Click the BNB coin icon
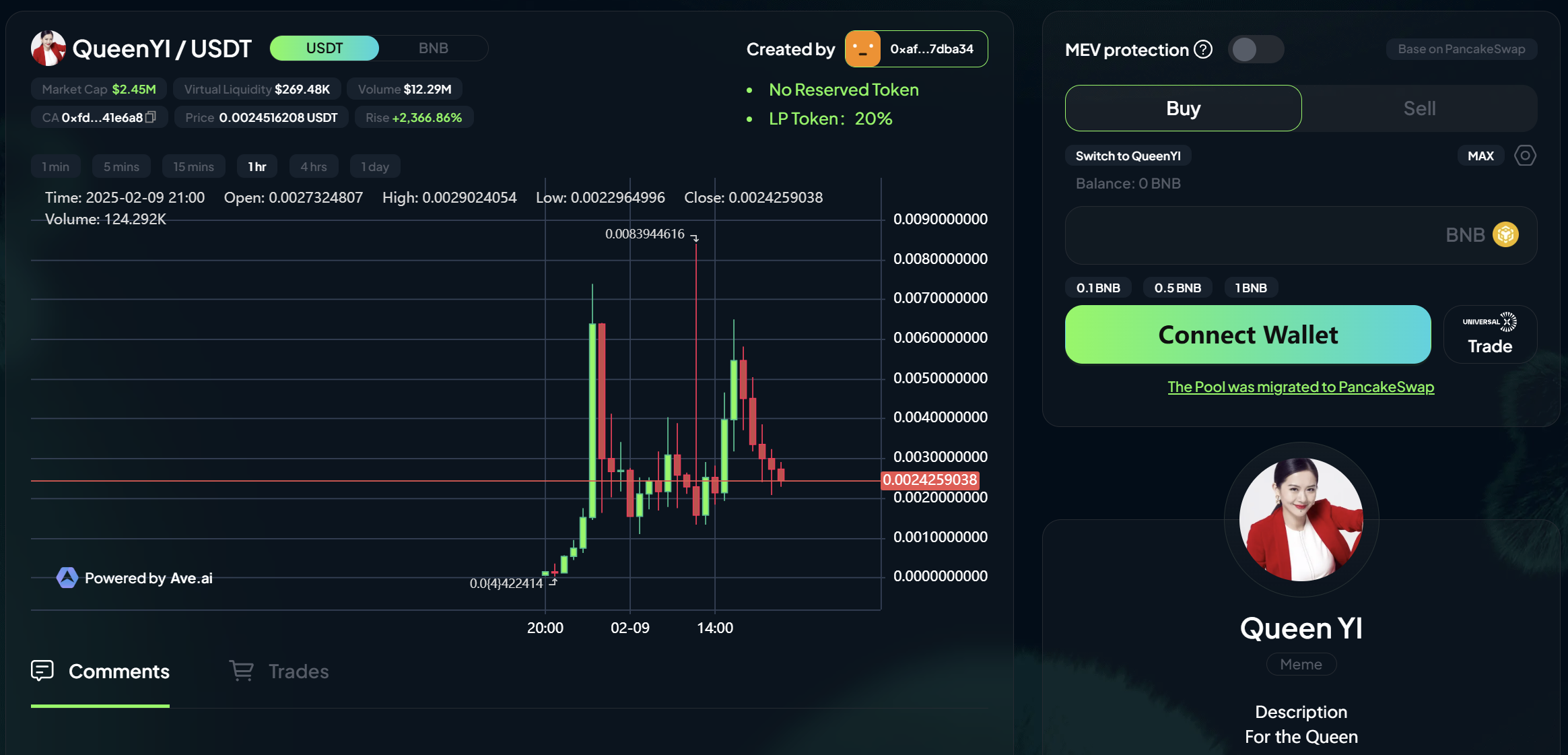Image resolution: width=1568 pixels, height=755 pixels. [x=1505, y=234]
